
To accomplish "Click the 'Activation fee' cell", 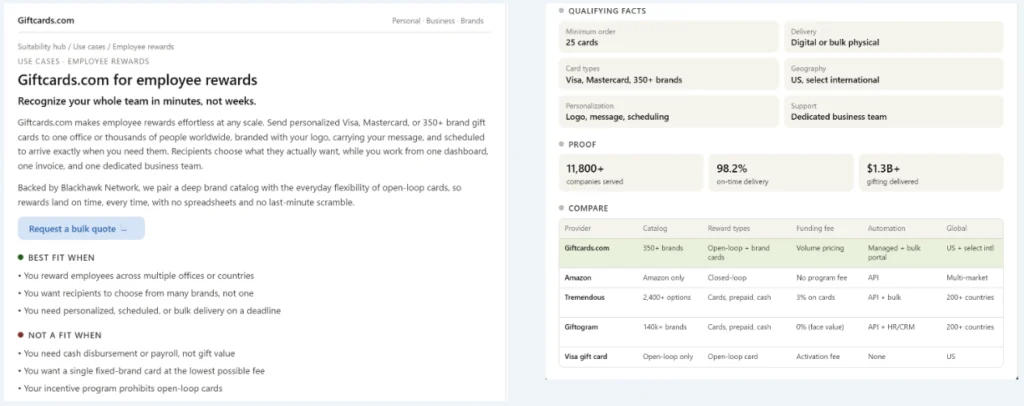I will pos(818,357).
